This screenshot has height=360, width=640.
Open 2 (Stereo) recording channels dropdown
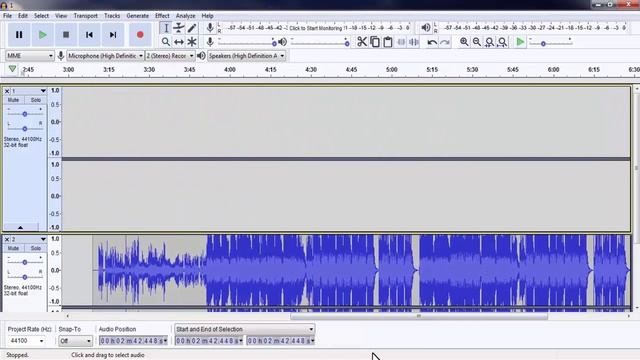170,56
